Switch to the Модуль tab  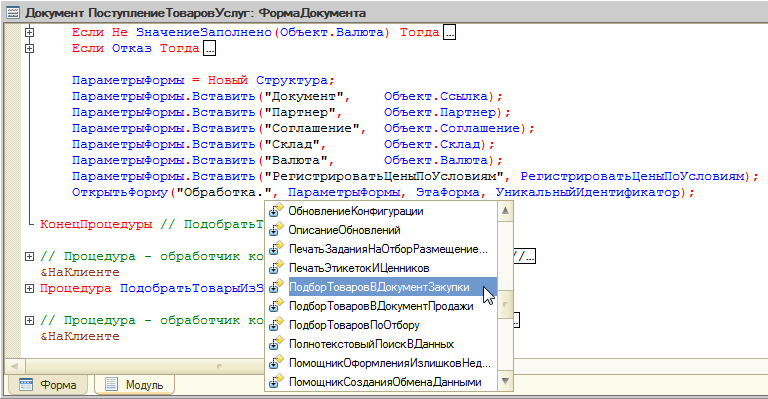click(x=135, y=385)
